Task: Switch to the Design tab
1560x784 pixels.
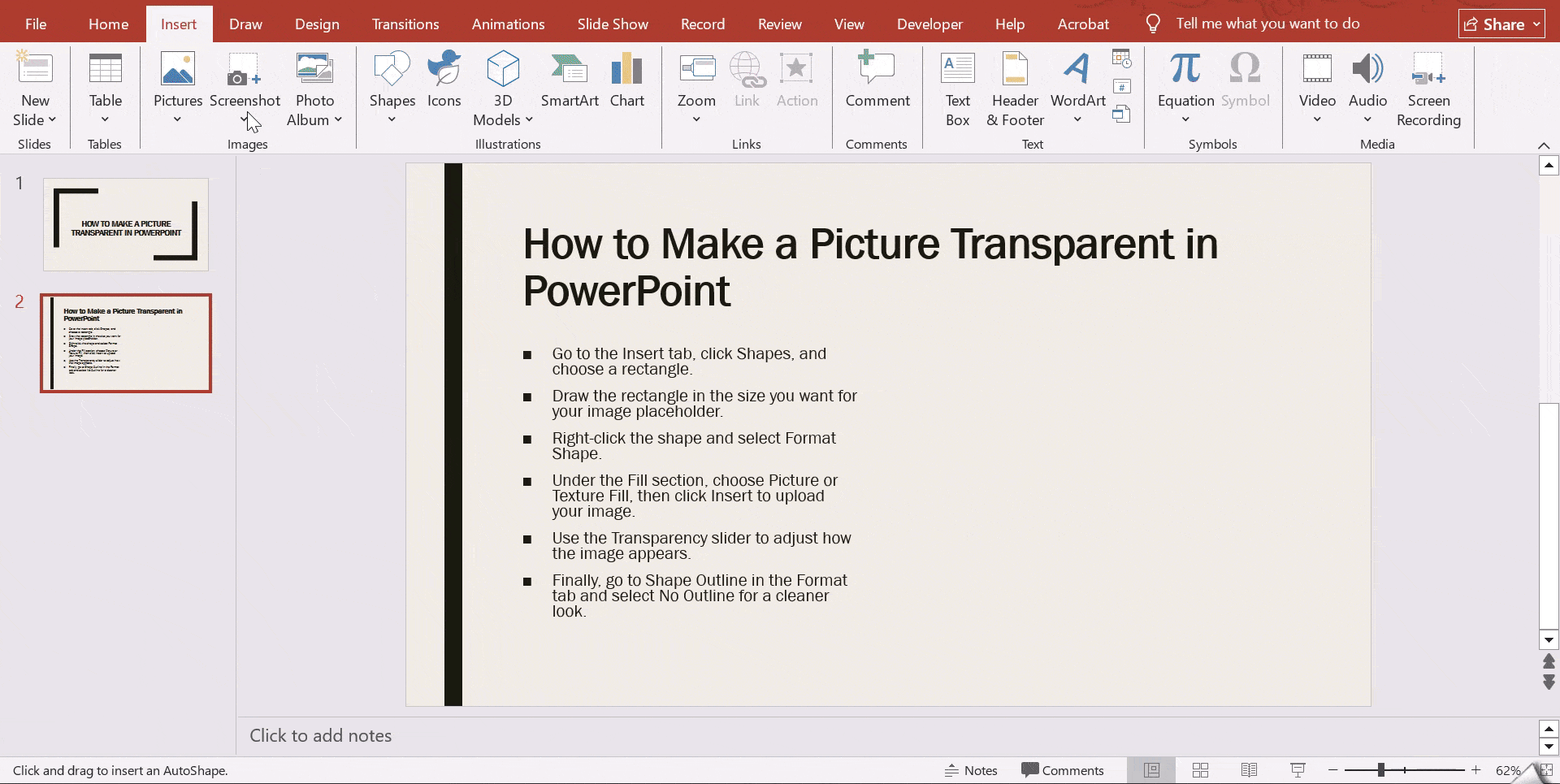Action: [317, 24]
